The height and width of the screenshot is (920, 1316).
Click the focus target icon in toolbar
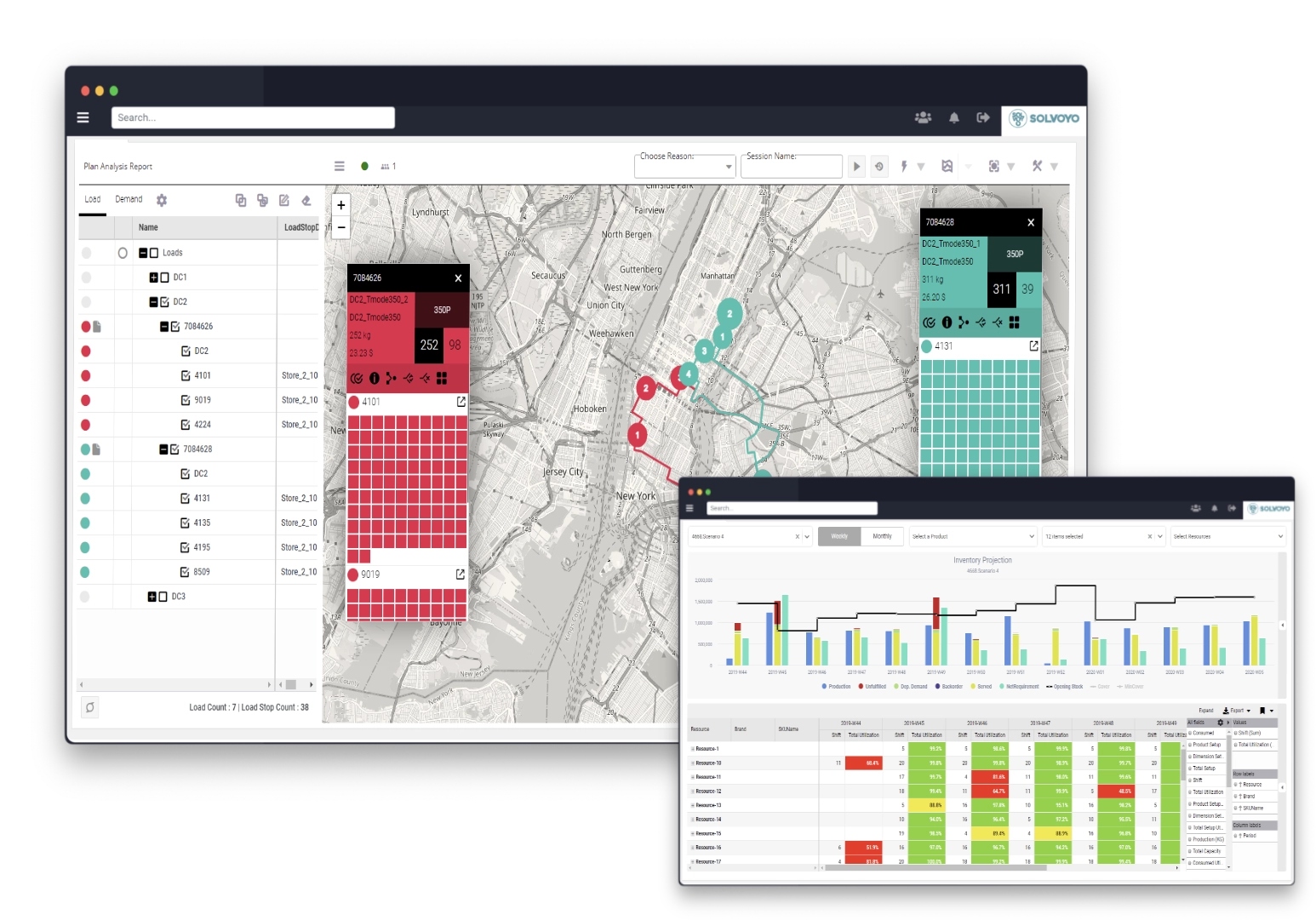pos(993,166)
